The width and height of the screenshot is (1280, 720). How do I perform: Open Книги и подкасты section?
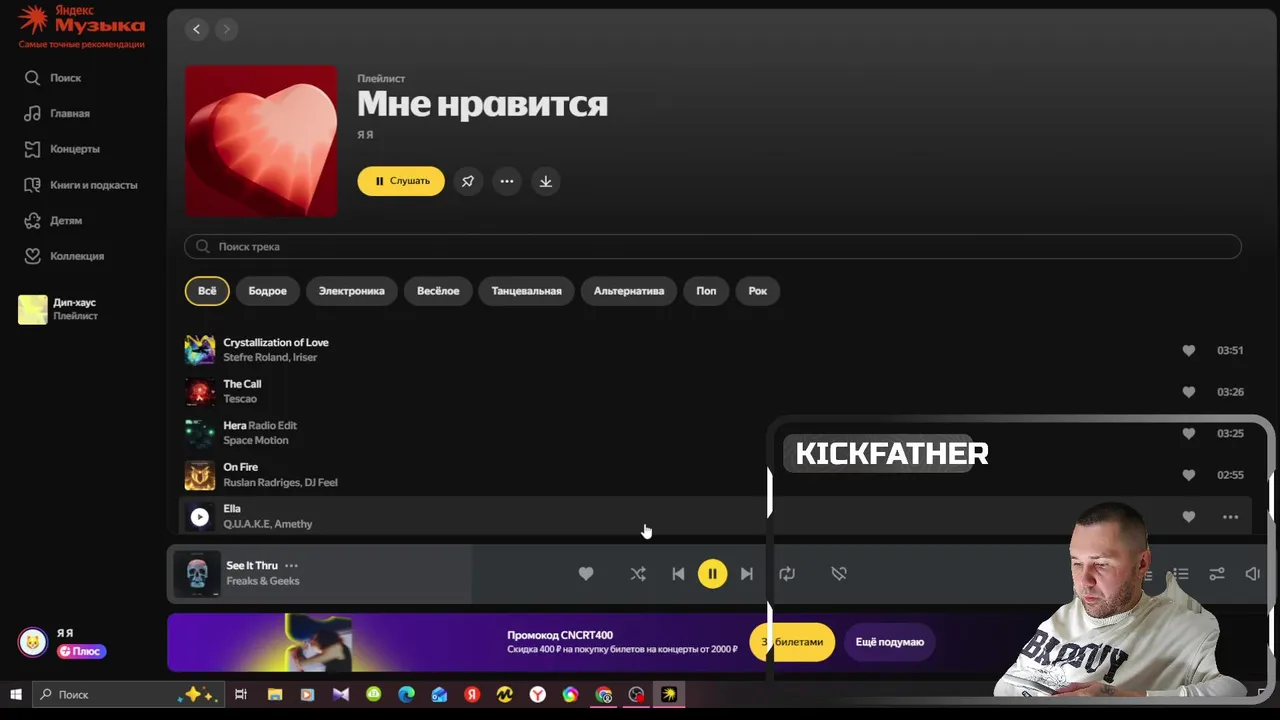[81, 185]
